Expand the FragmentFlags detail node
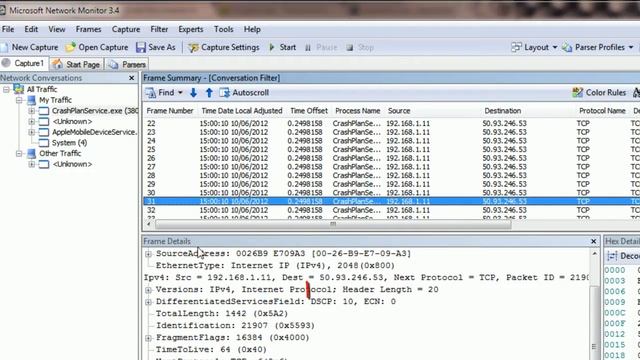The image size is (640, 360). [148, 338]
